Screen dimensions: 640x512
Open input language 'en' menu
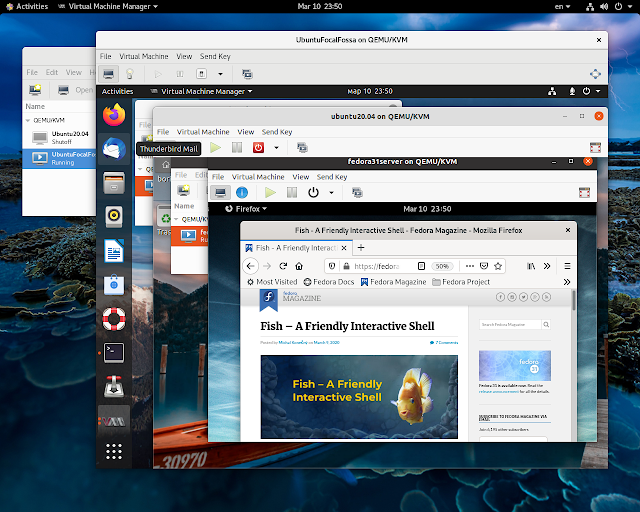coord(562,6)
